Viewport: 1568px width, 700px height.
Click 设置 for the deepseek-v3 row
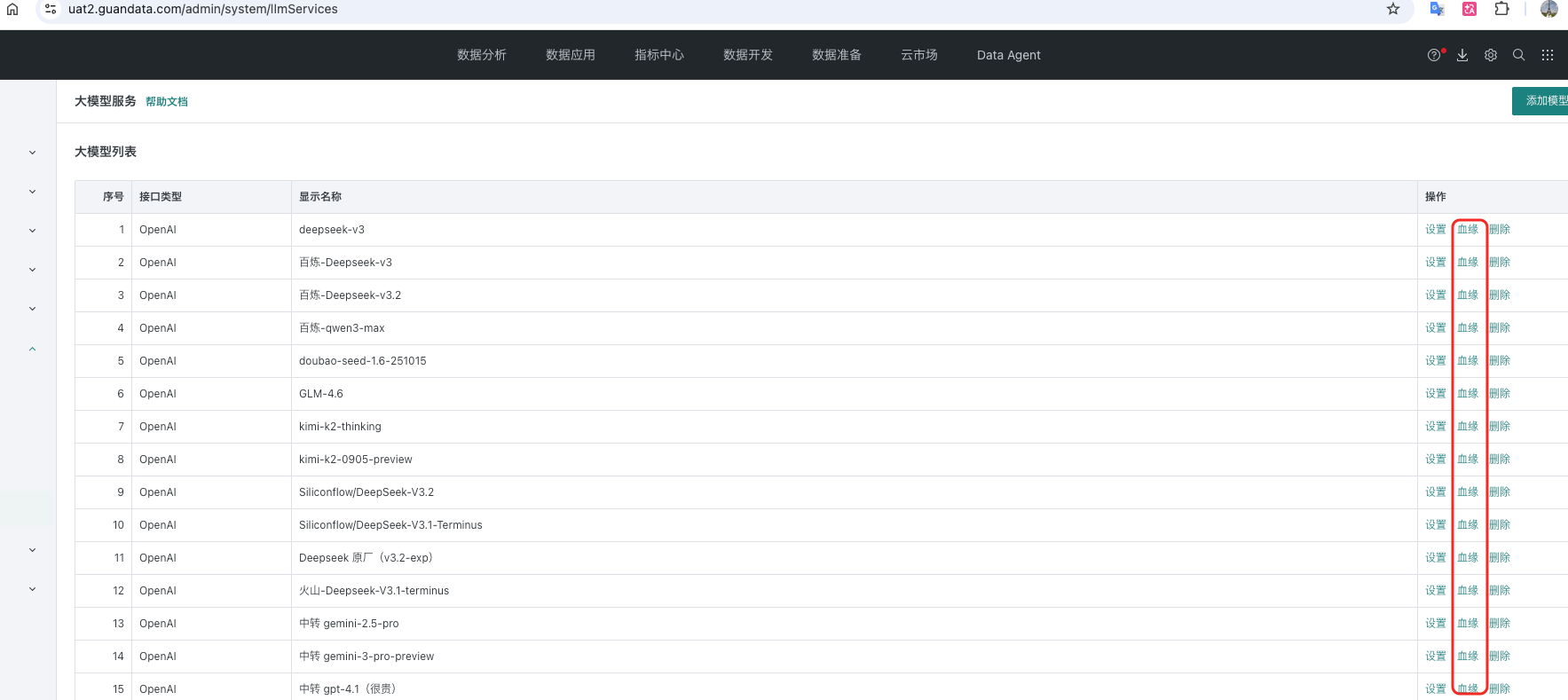click(1436, 230)
